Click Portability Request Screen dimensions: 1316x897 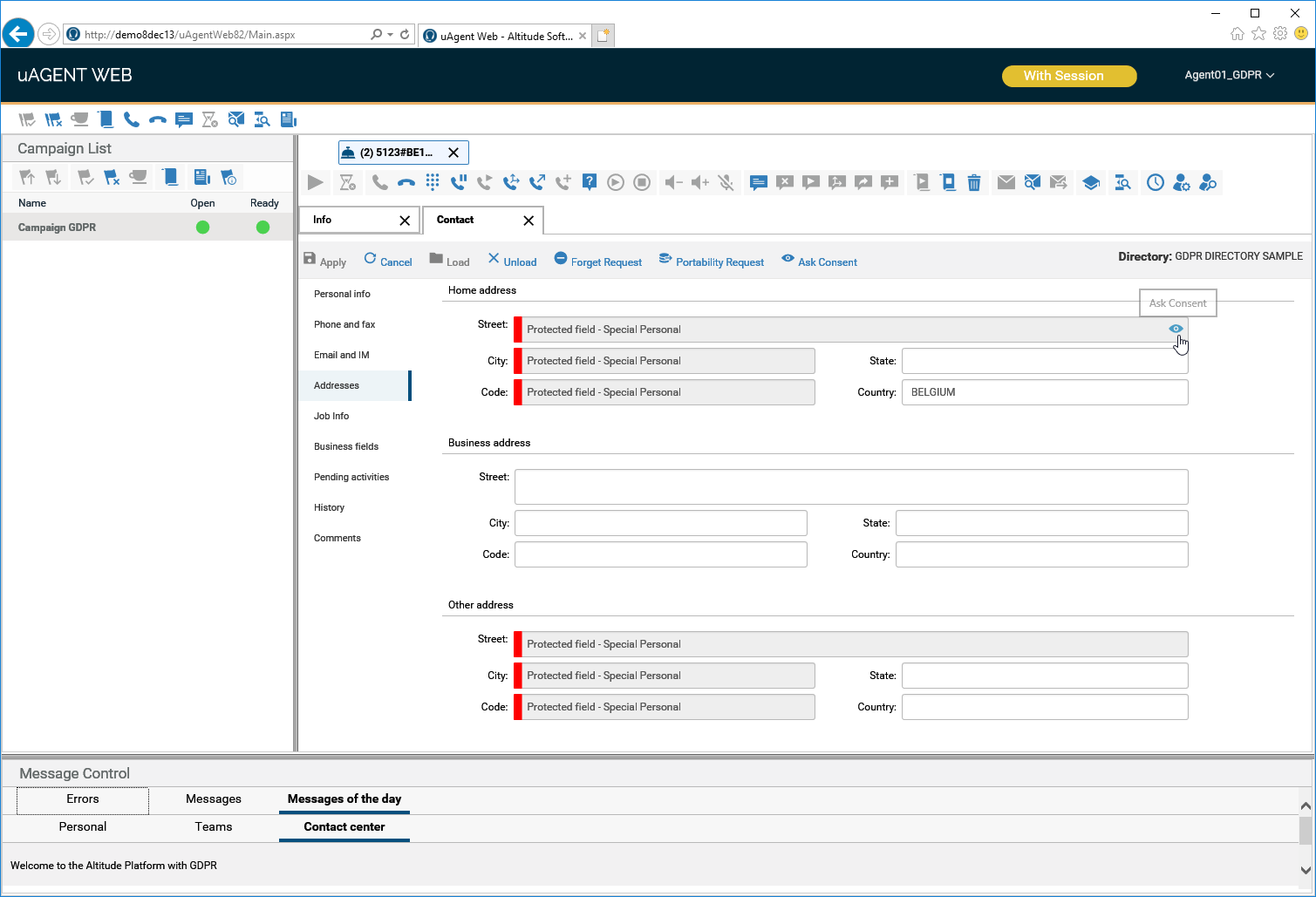pos(712,261)
